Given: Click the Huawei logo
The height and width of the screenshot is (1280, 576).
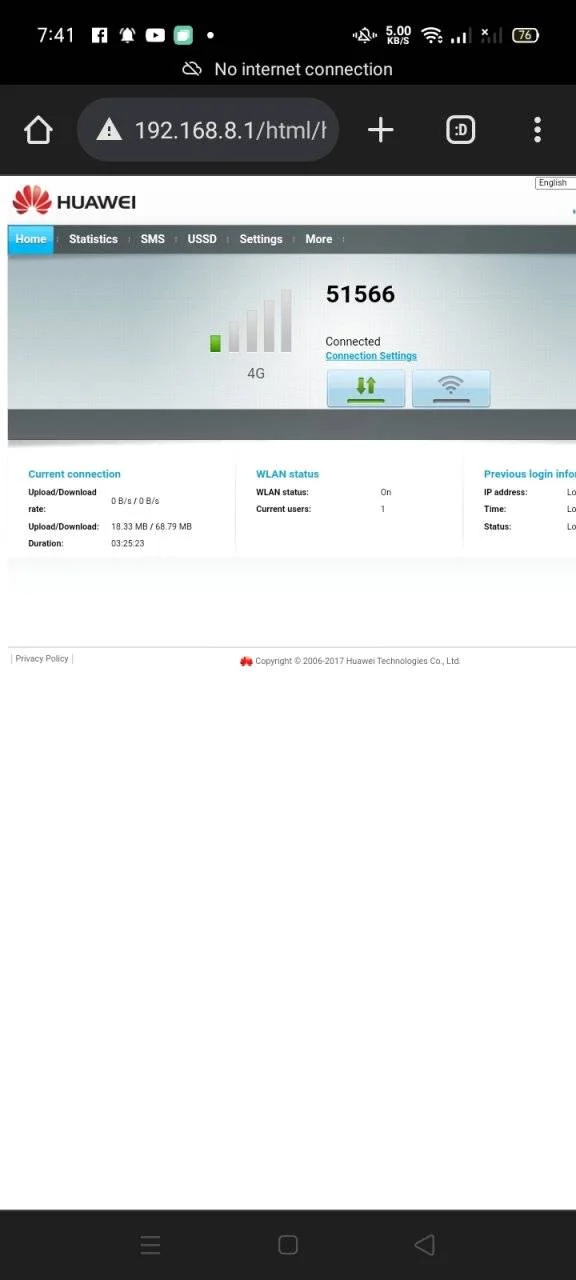Looking at the screenshot, I should (74, 201).
